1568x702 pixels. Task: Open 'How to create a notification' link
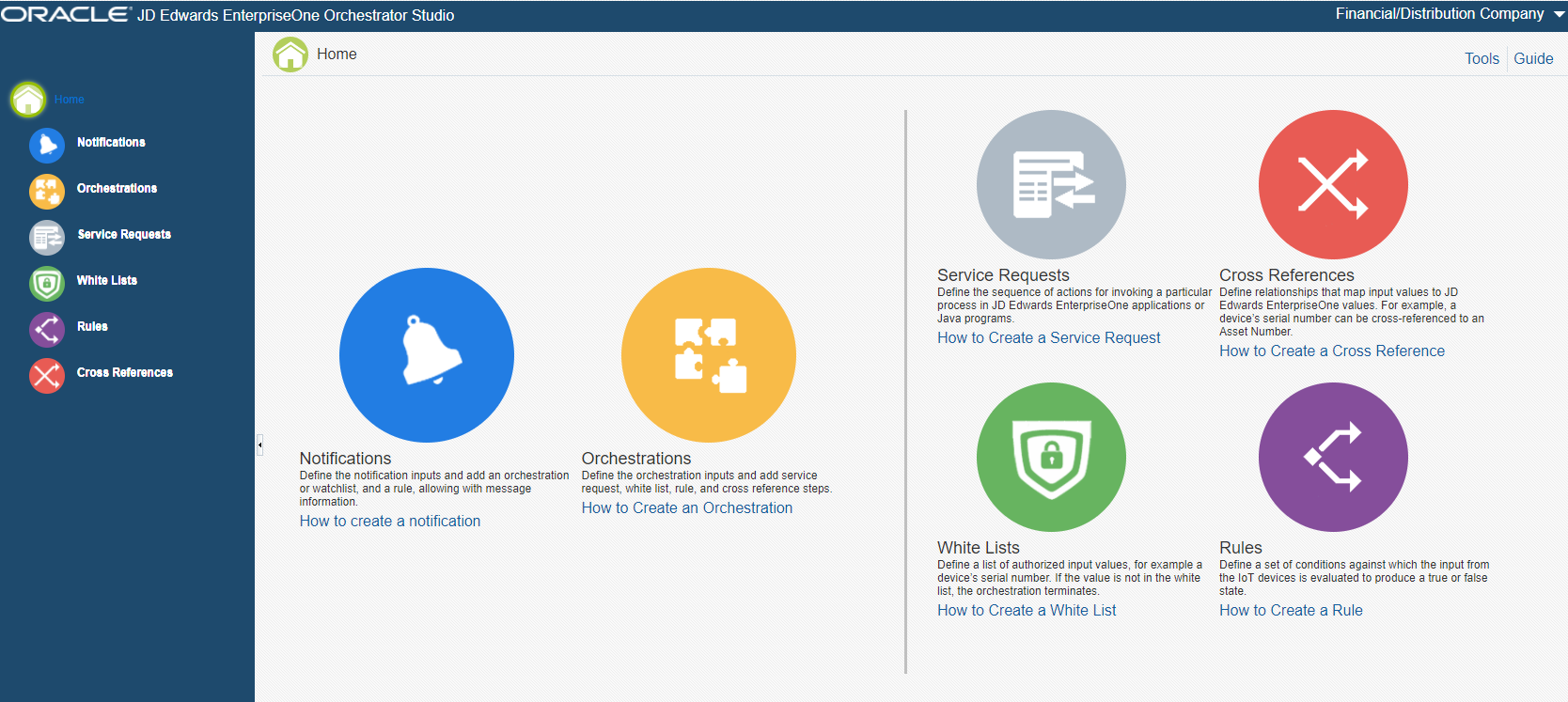pos(389,521)
